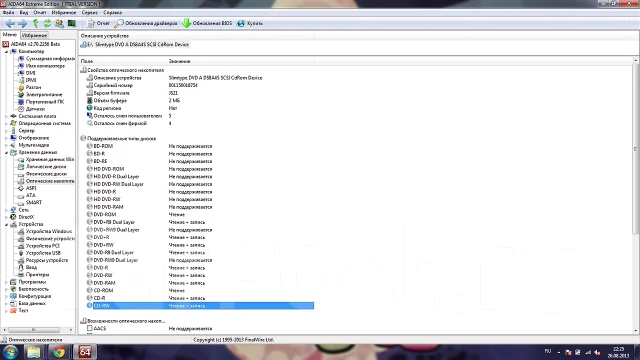Expand the Операционная система node
This screenshot has height=360, width=640.
(6, 124)
